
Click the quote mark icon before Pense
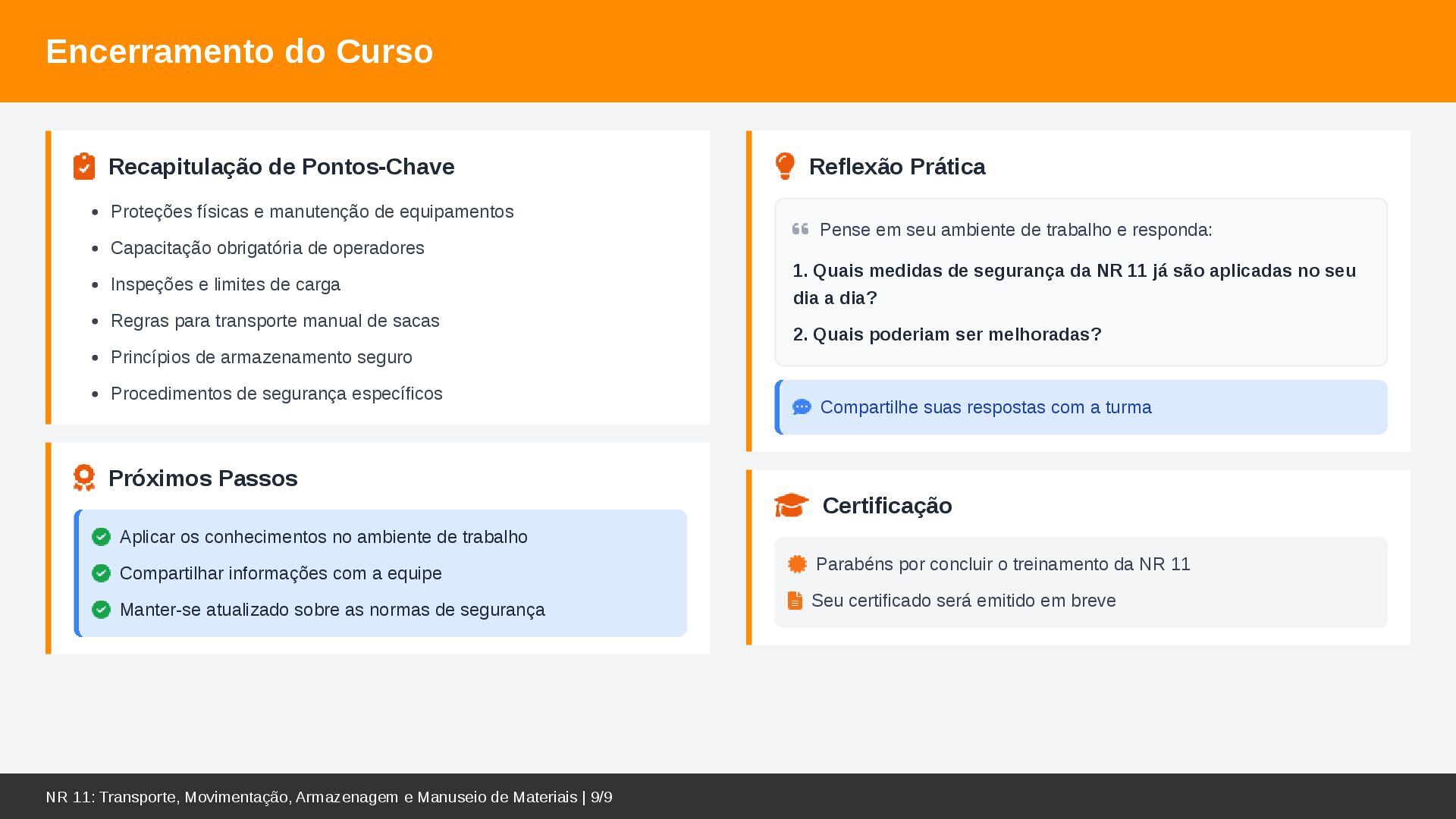pos(801,229)
